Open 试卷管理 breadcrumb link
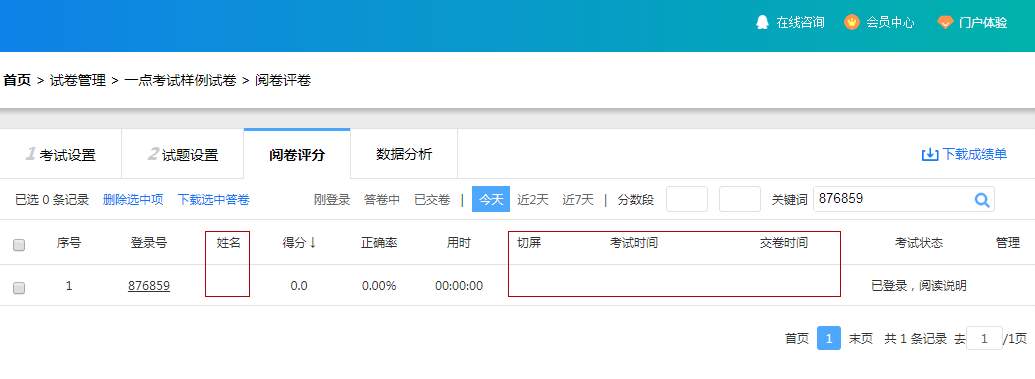 pos(78,81)
